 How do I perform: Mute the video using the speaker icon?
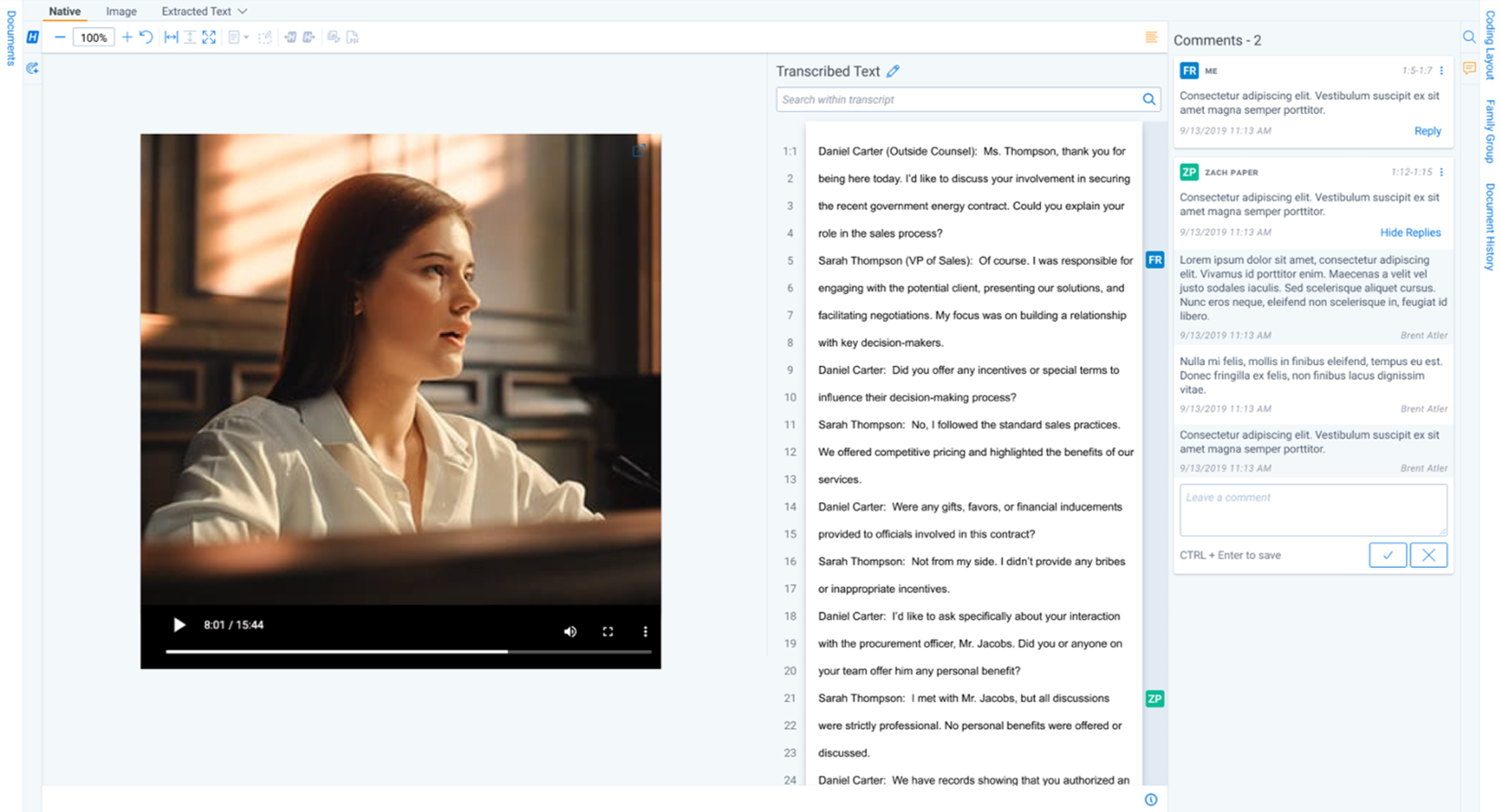click(x=570, y=632)
